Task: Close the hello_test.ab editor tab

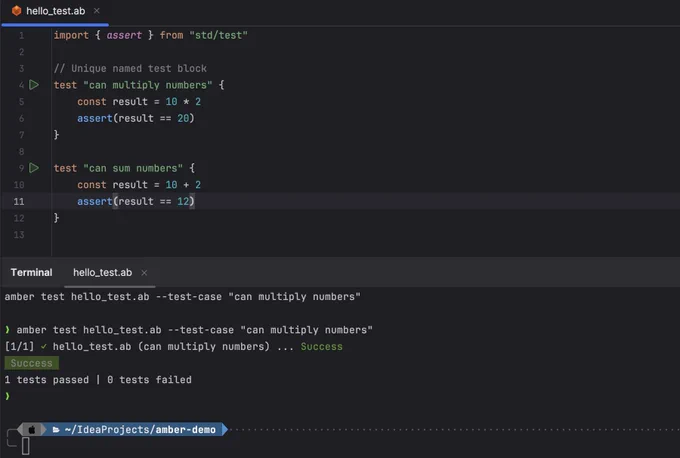Action: (97, 11)
